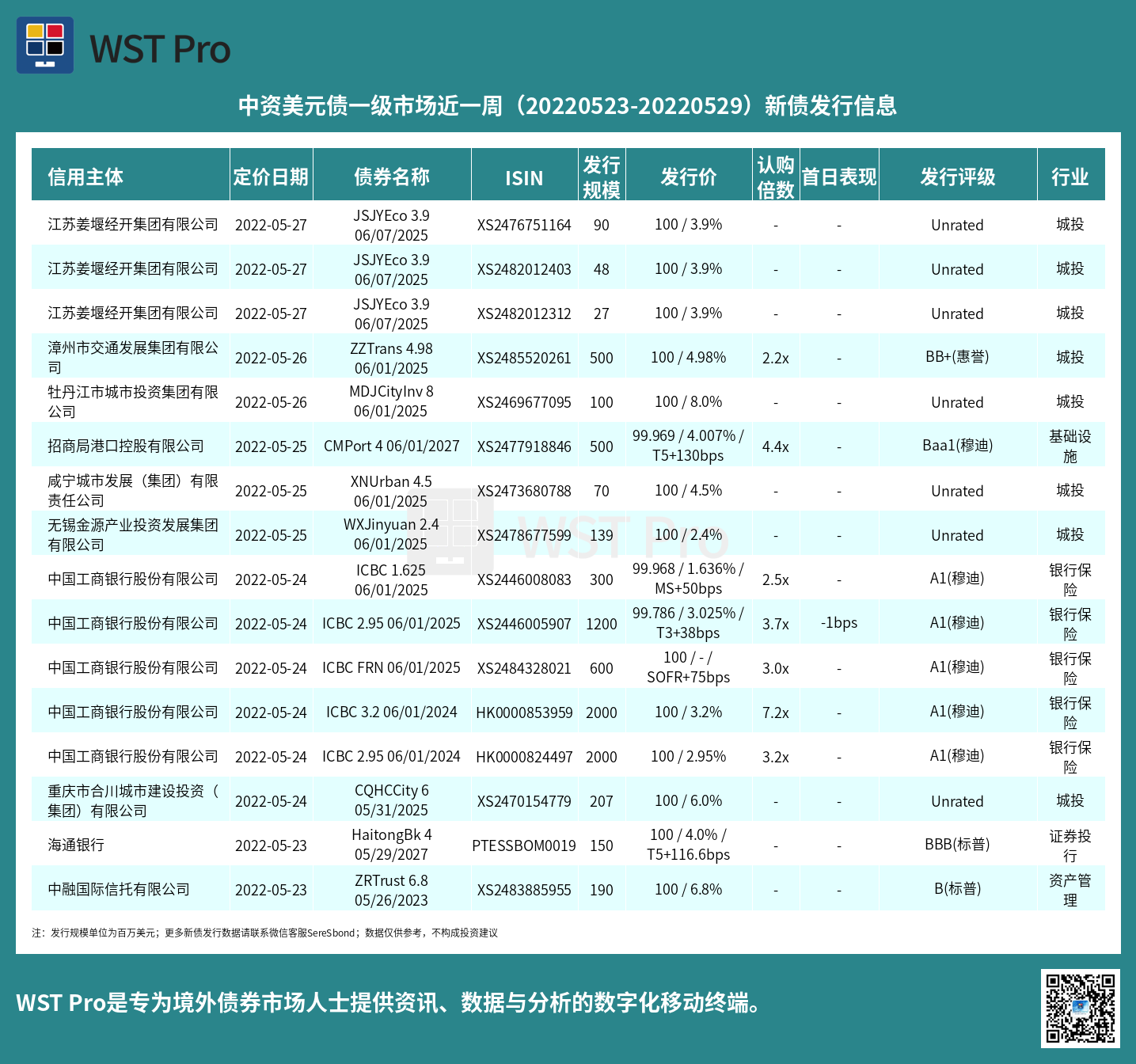Click rating B(标普)
Image resolution: width=1136 pixels, height=1064 pixels.
[x=957, y=889]
